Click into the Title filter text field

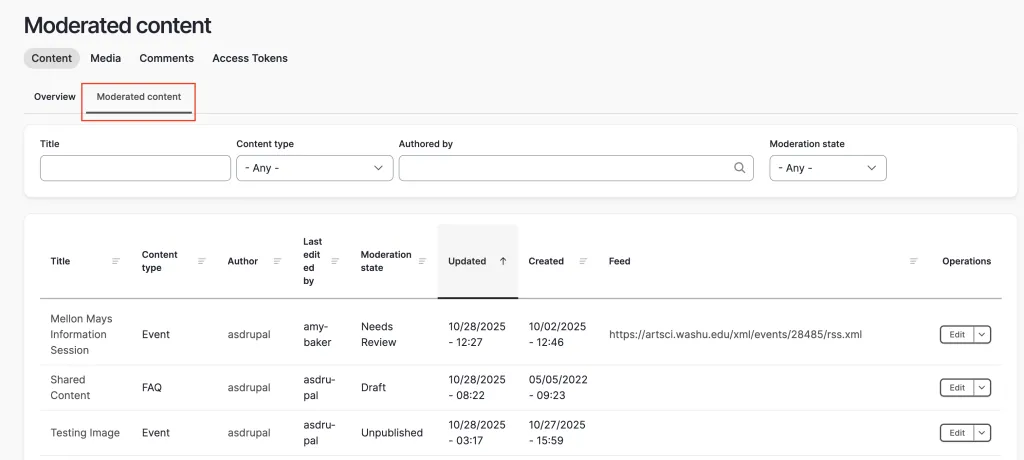point(135,168)
